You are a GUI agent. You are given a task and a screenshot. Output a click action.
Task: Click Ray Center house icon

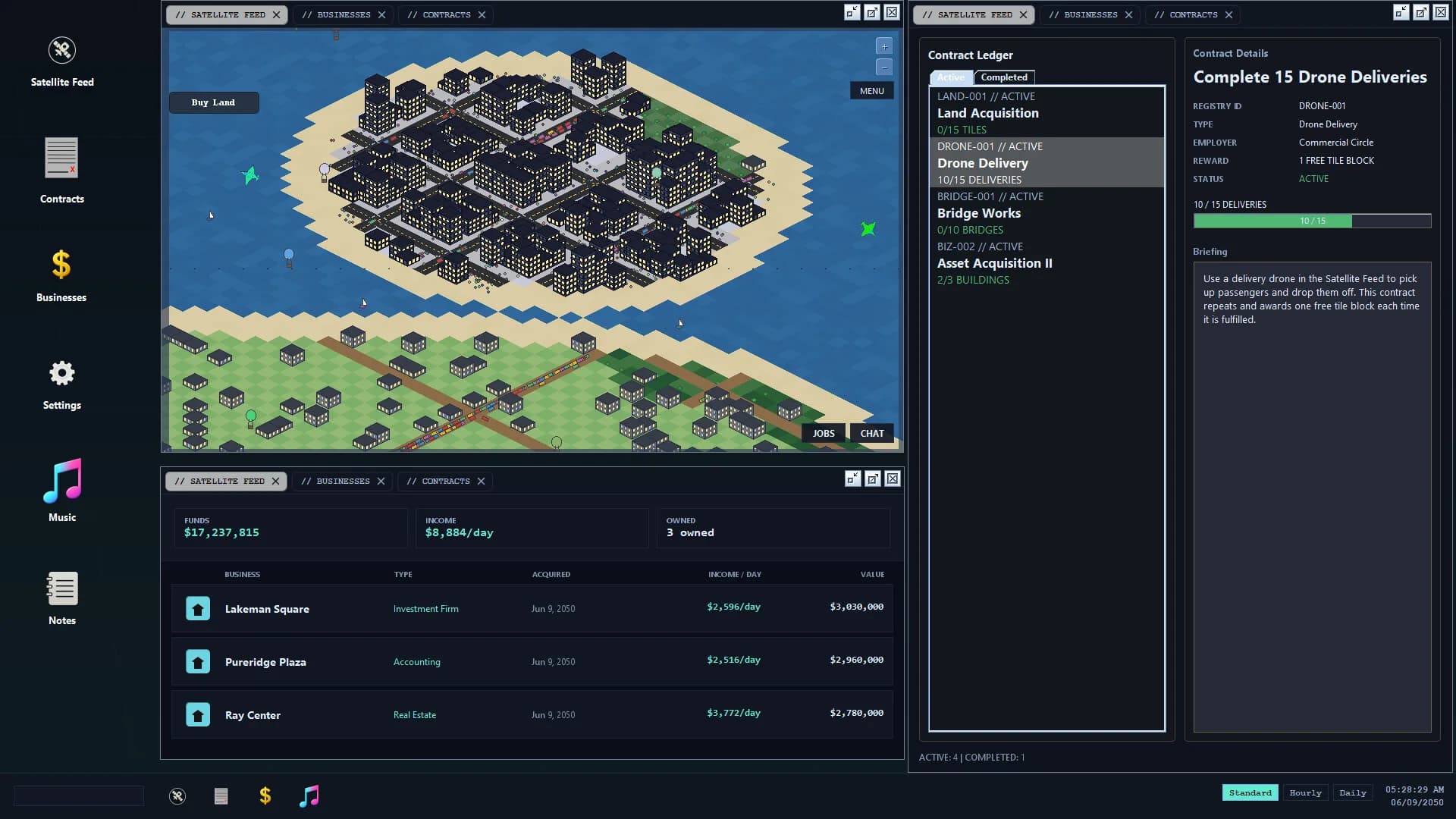198,714
